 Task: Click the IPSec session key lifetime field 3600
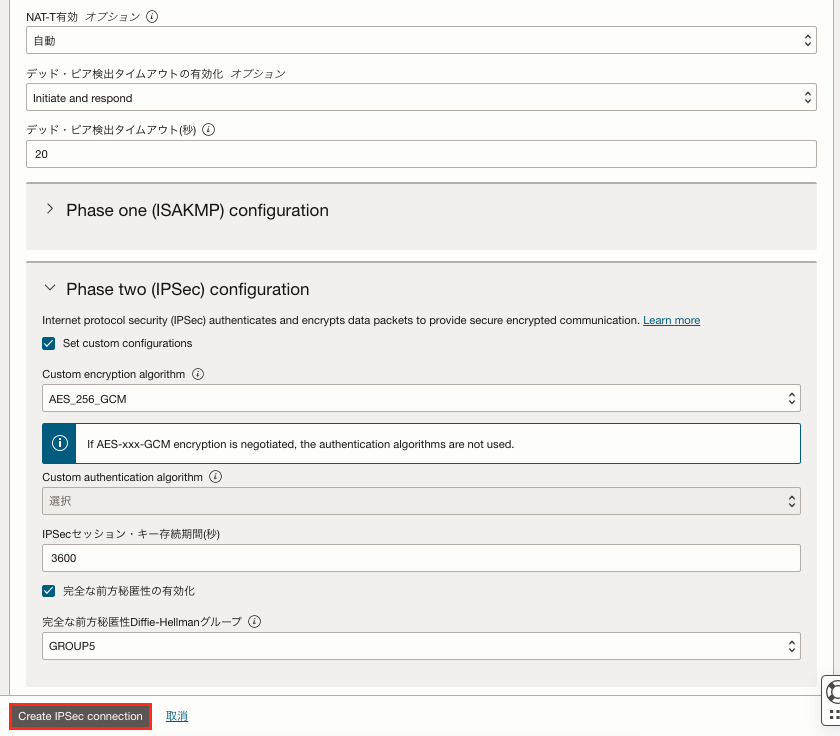pos(421,558)
